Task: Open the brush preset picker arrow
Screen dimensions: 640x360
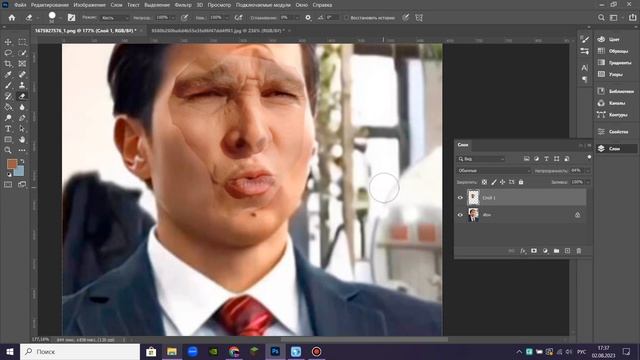Action: (x=60, y=18)
